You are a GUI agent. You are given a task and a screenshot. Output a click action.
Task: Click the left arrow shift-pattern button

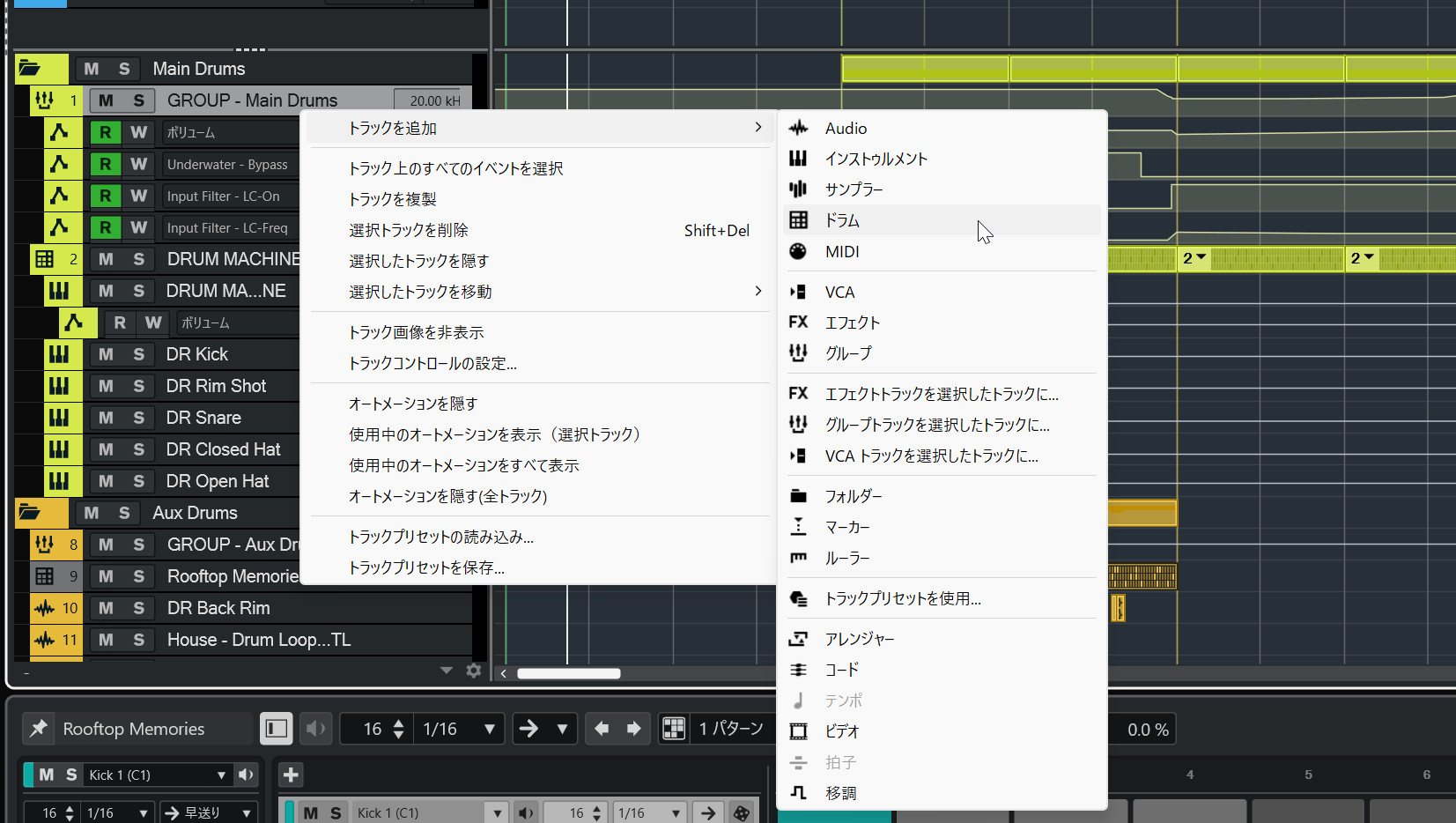tap(602, 729)
